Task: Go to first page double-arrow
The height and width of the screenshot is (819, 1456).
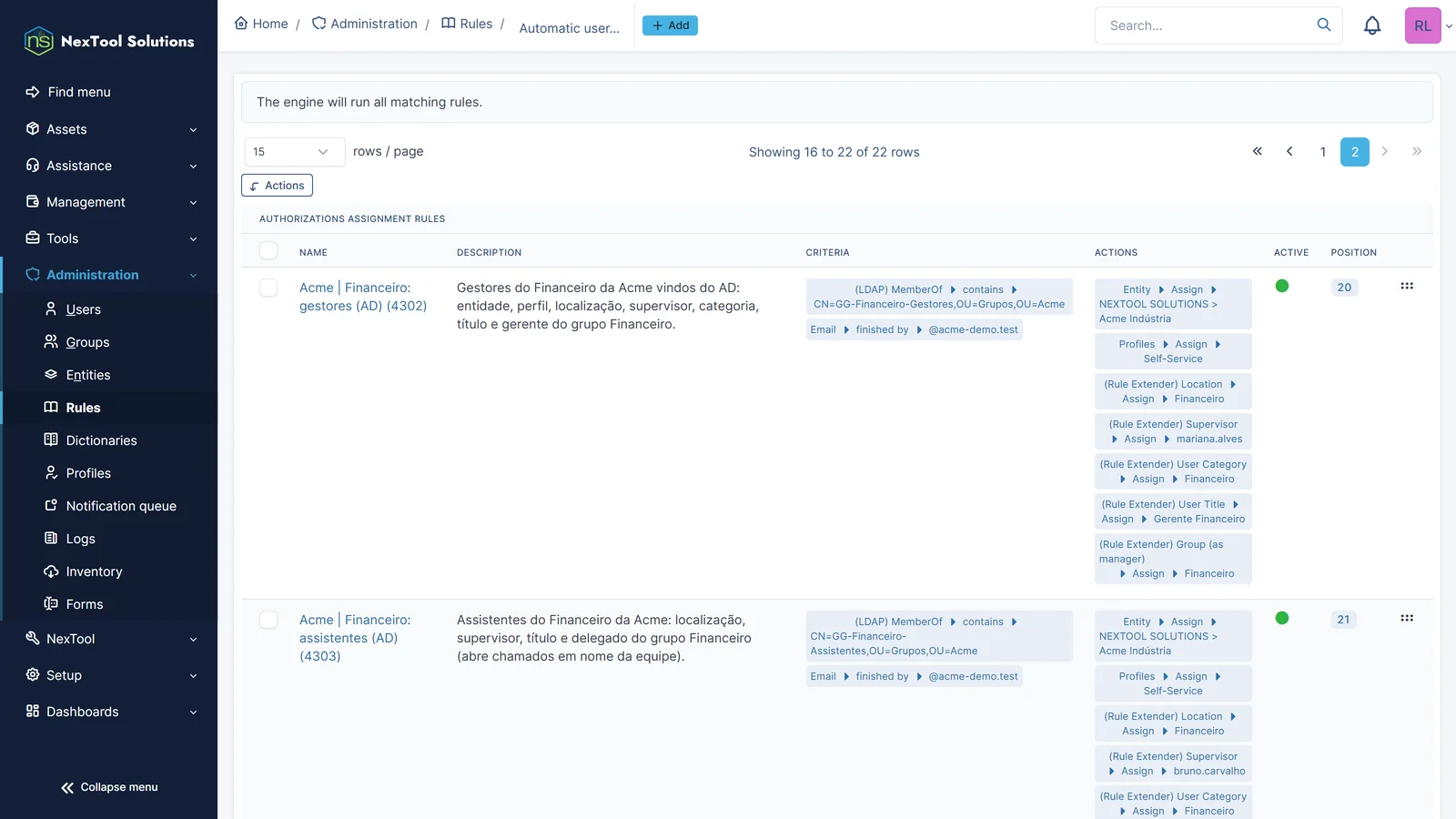Action: point(1258,151)
